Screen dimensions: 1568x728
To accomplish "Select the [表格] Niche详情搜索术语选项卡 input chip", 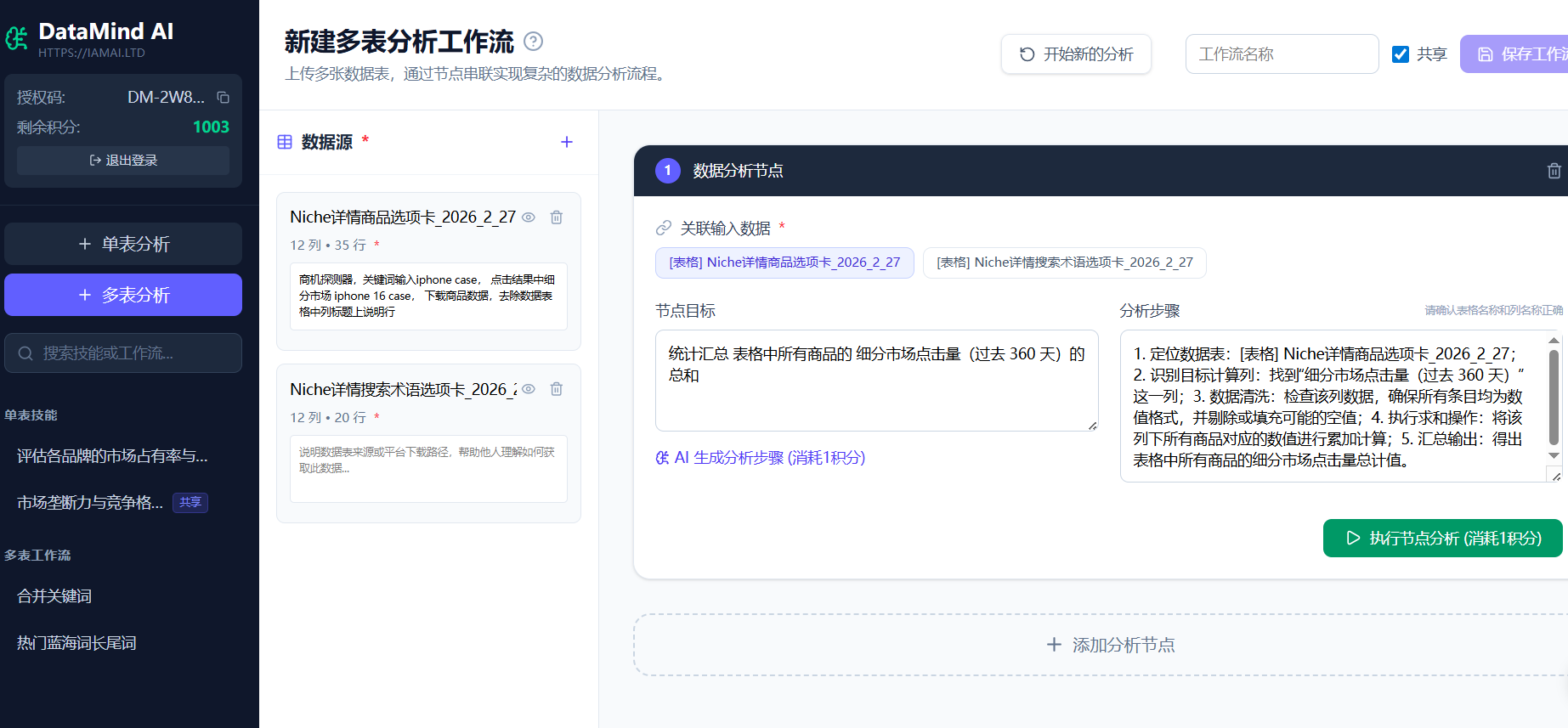I will 1064,262.
